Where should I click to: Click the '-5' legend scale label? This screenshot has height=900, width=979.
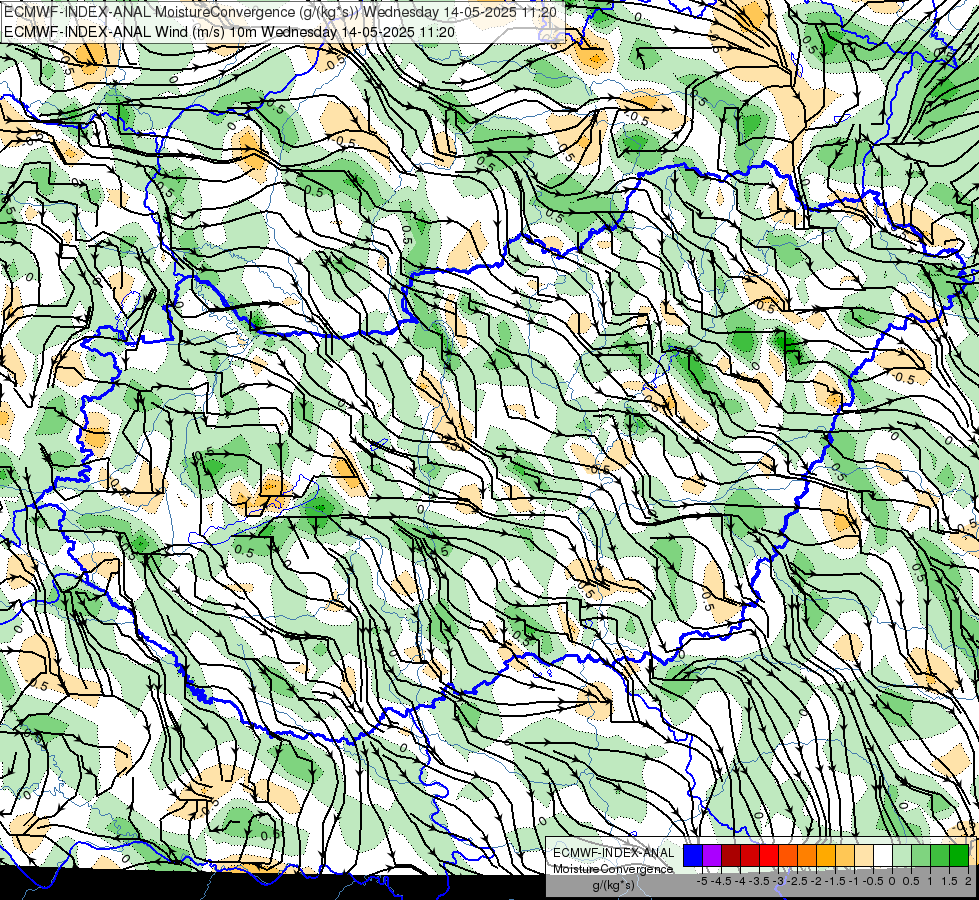click(702, 881)
